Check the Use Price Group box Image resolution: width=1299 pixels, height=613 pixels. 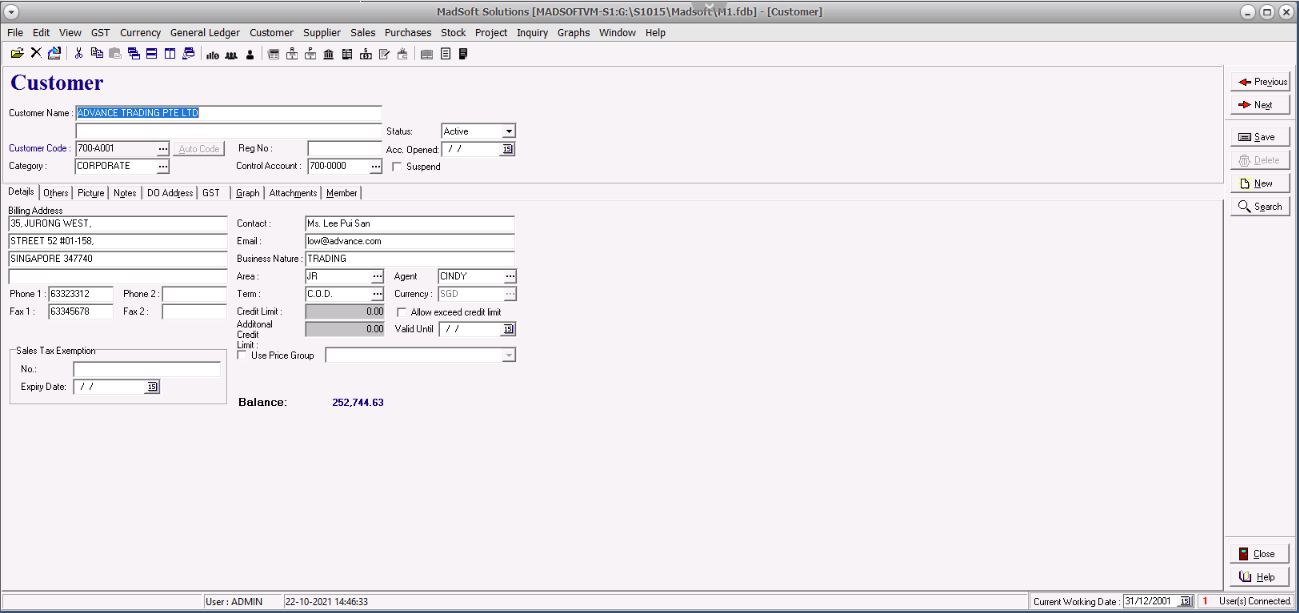(242, 355)
